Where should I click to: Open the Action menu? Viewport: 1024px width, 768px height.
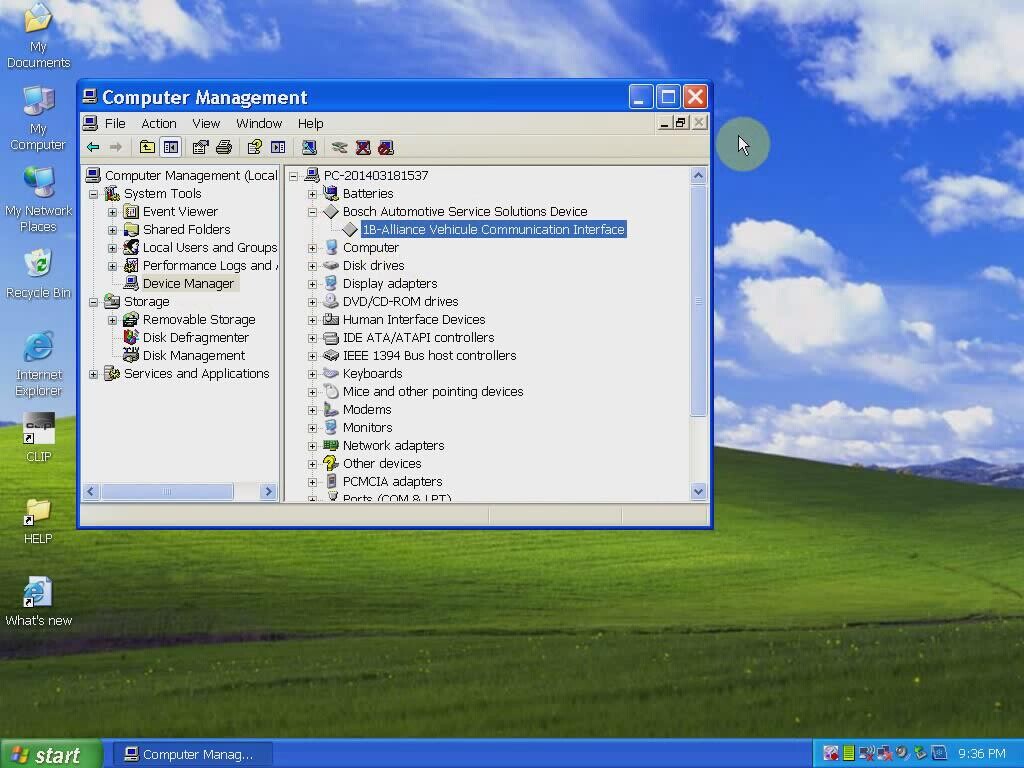point(158,123)
